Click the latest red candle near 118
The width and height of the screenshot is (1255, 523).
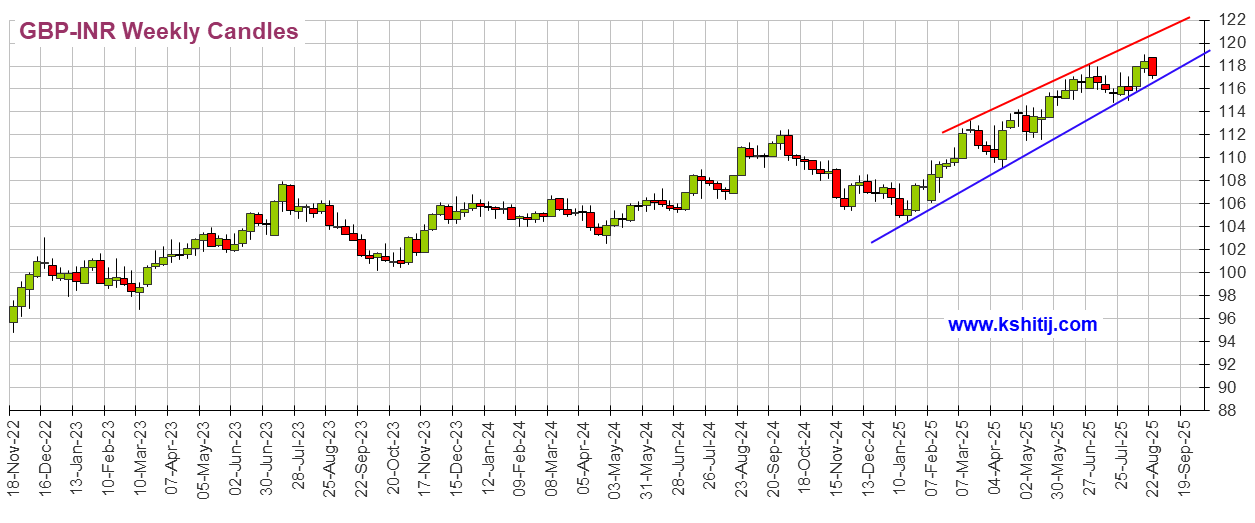click(1152, 66)
